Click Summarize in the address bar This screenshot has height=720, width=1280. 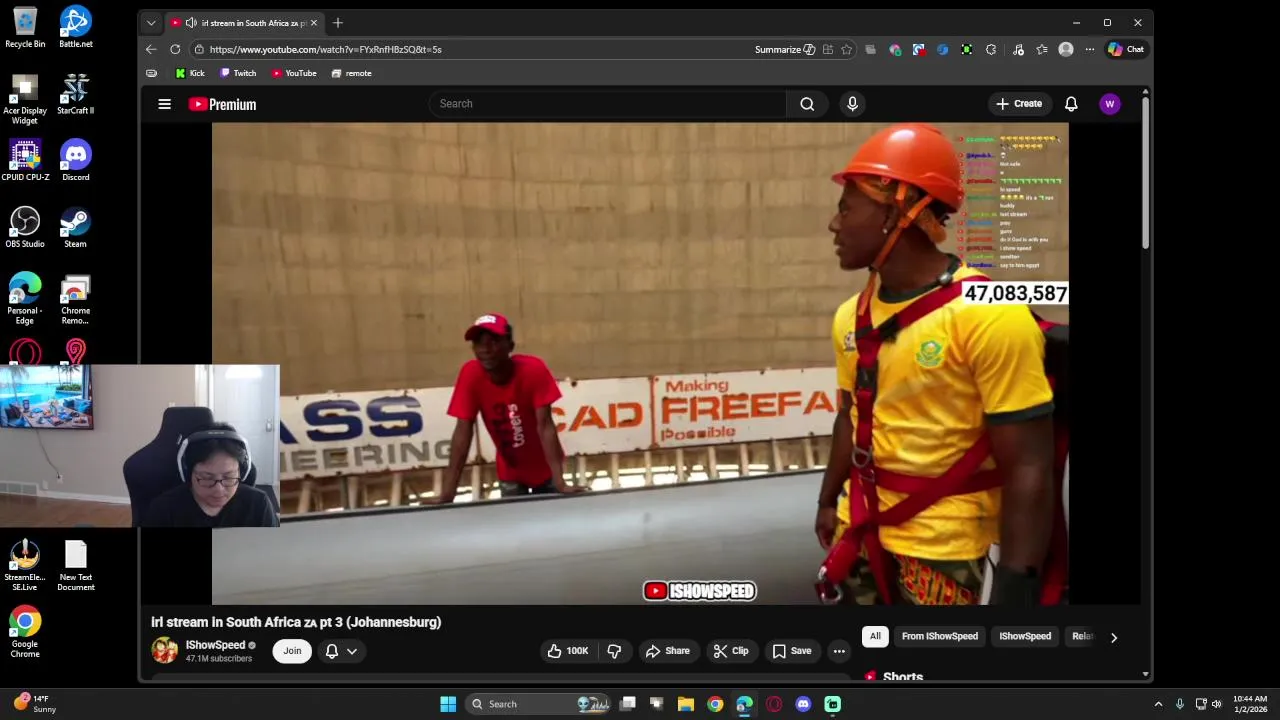(785, 49)
